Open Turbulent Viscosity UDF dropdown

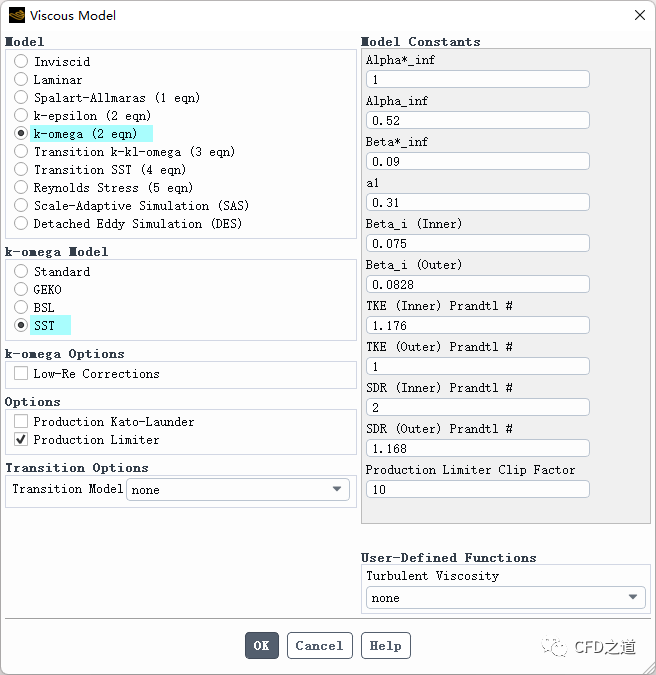point(505,598)
